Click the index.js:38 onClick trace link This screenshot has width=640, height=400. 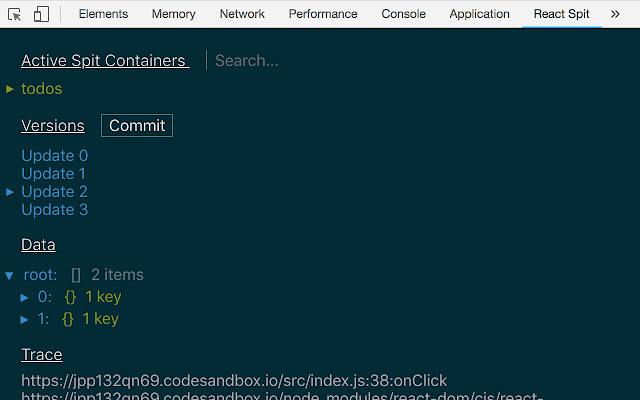click(234, 381)
